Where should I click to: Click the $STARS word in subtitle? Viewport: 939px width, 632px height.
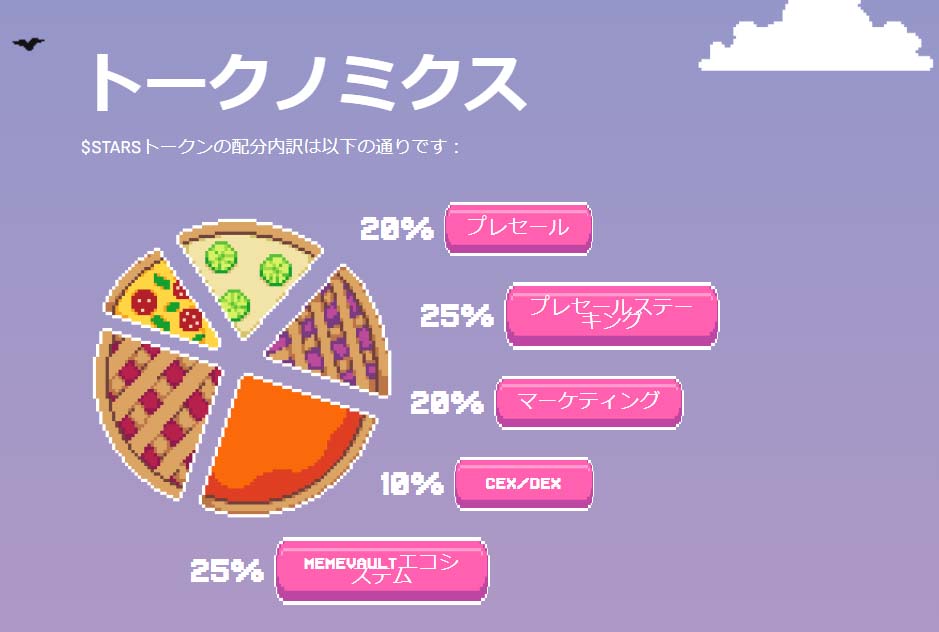tap(111, 147)
